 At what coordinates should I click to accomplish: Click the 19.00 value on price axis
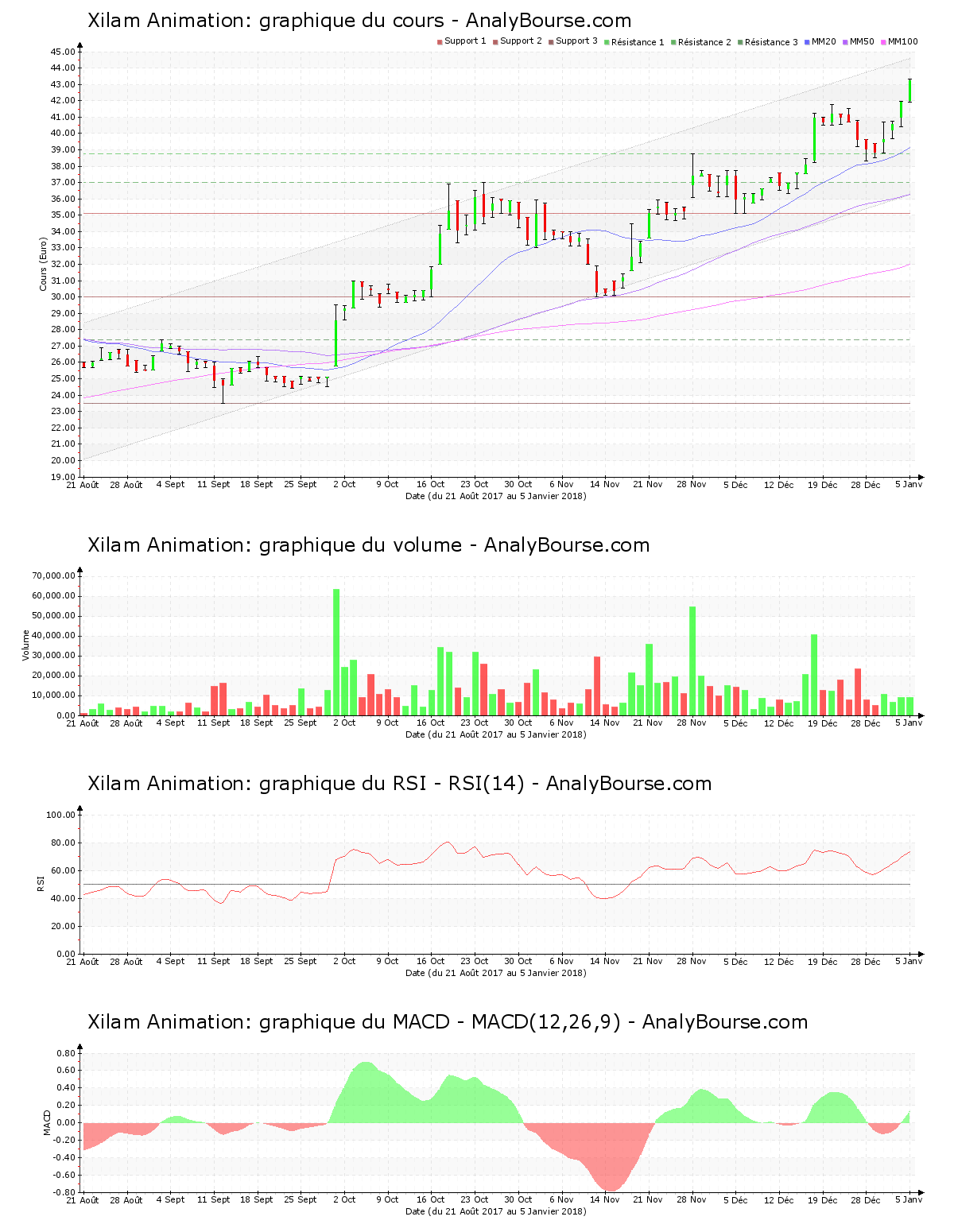(63, 477)
